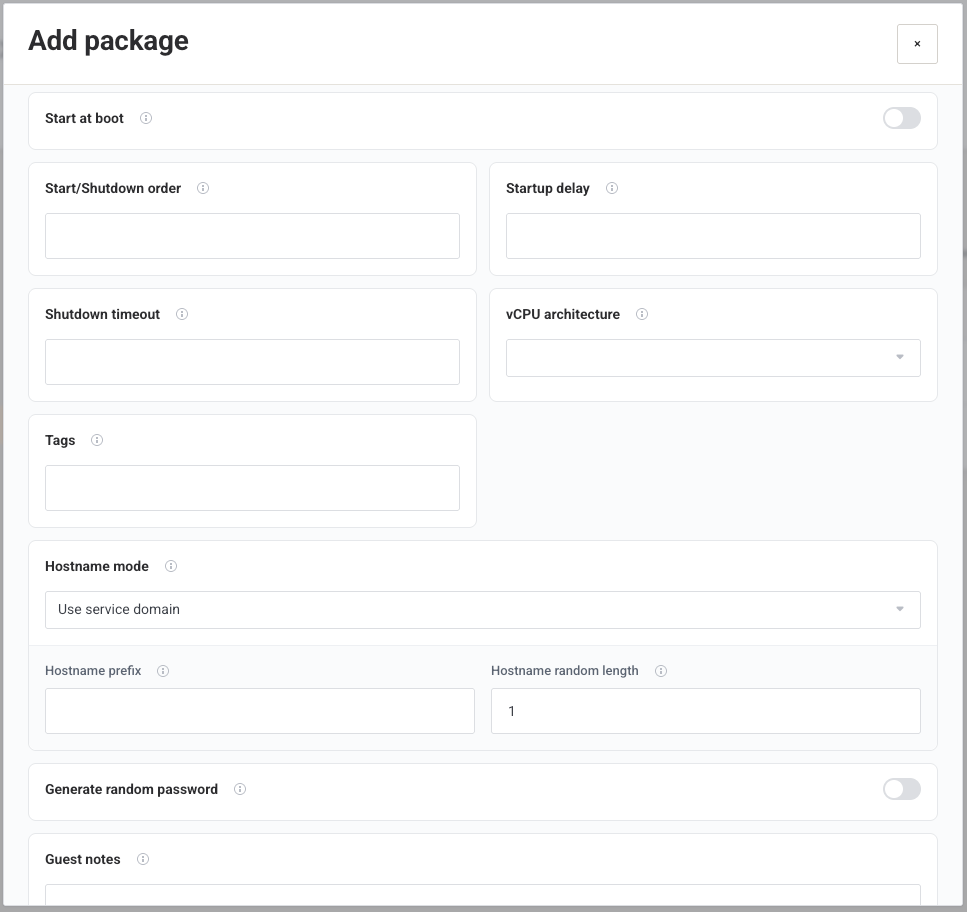Click info icon next to Hostname prefix

point(163,671)
